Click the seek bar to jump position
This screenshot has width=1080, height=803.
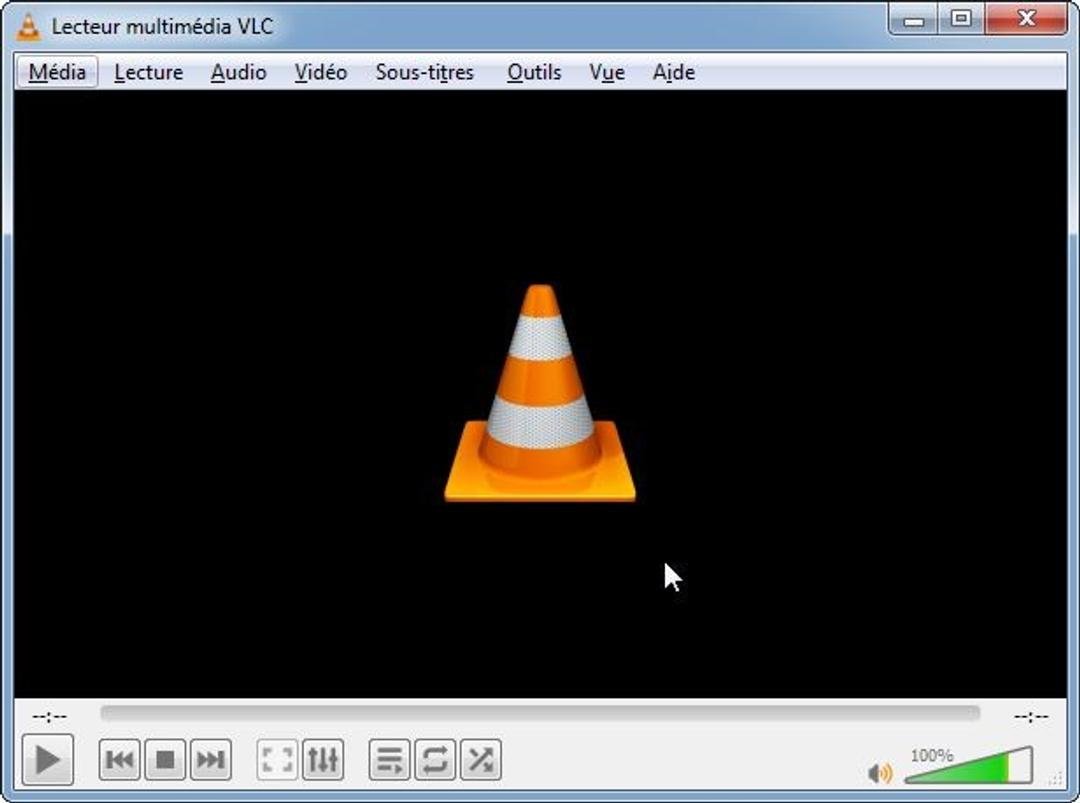pyautogui.click(x=540, y=712)
